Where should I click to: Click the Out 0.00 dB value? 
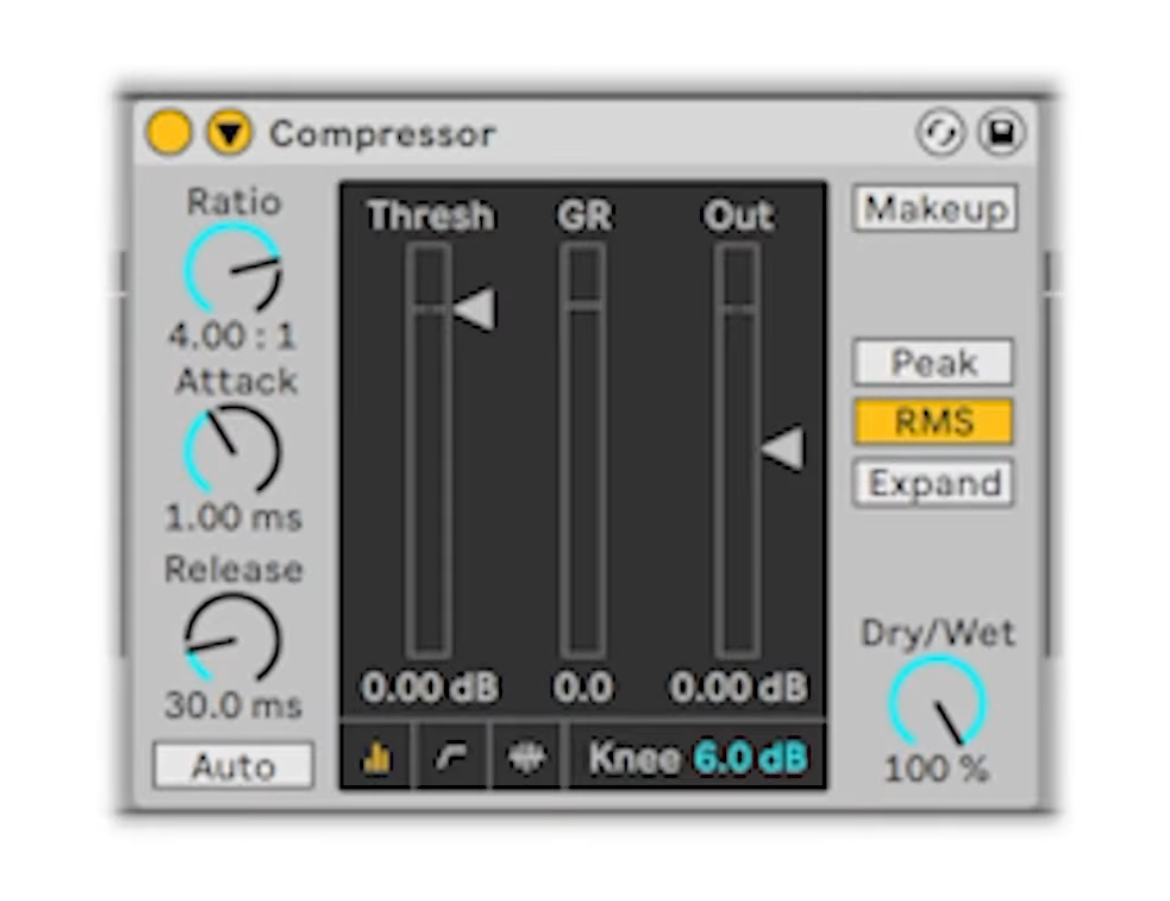click(x=739, y=687)
